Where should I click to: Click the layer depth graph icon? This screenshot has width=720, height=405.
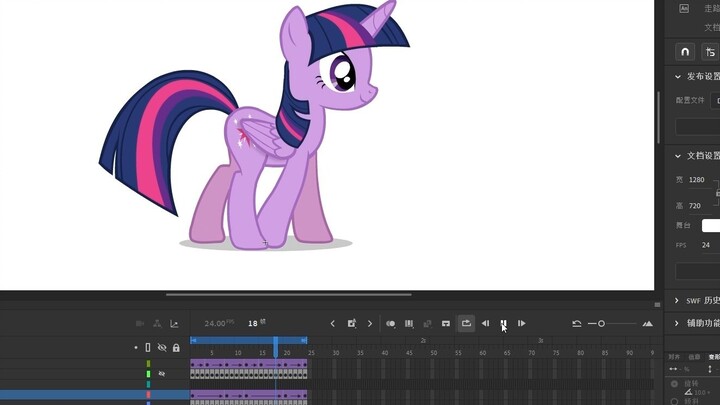tap(174, 324)
